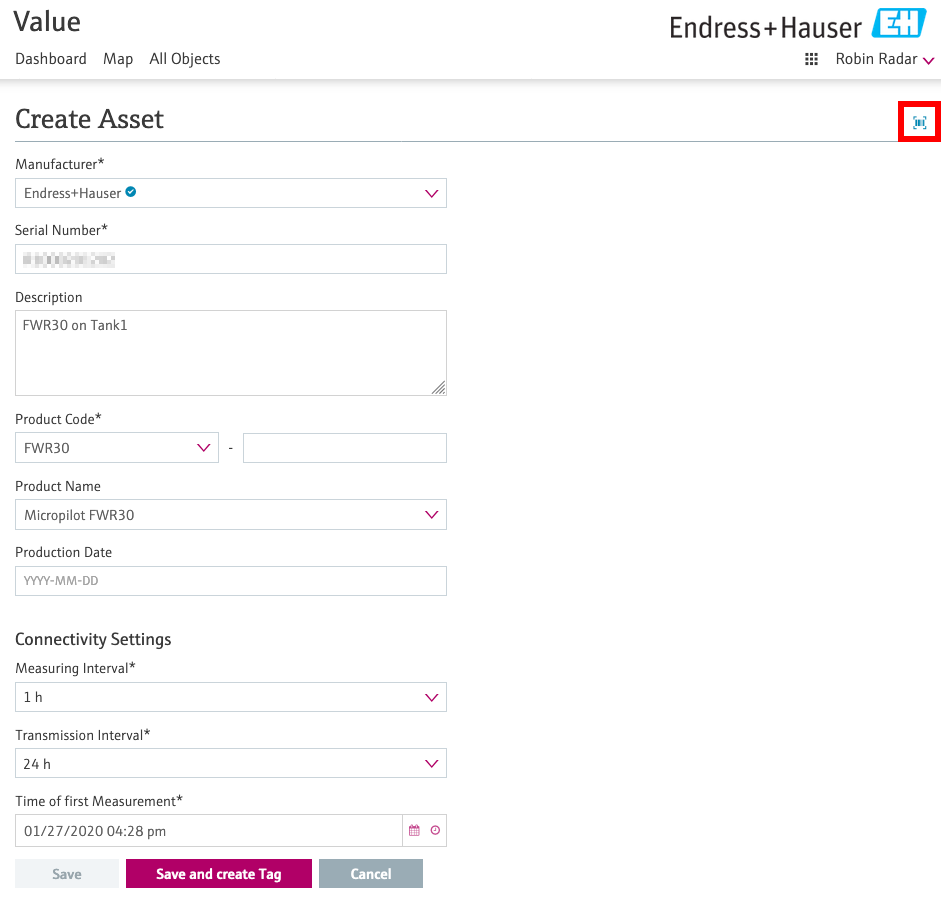Expand the FWR30 Product Code dropdown
941x900 pixels.
pyautogui.click(x=117, y=448)
